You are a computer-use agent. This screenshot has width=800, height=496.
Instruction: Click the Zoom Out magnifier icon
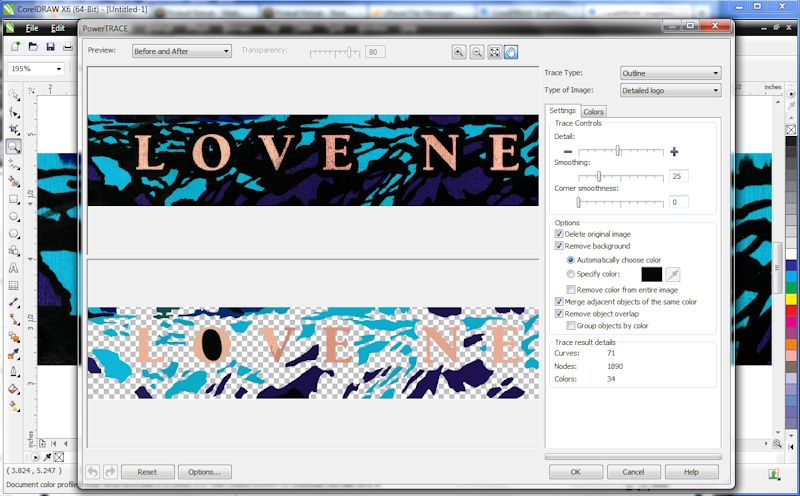[477, 52]
